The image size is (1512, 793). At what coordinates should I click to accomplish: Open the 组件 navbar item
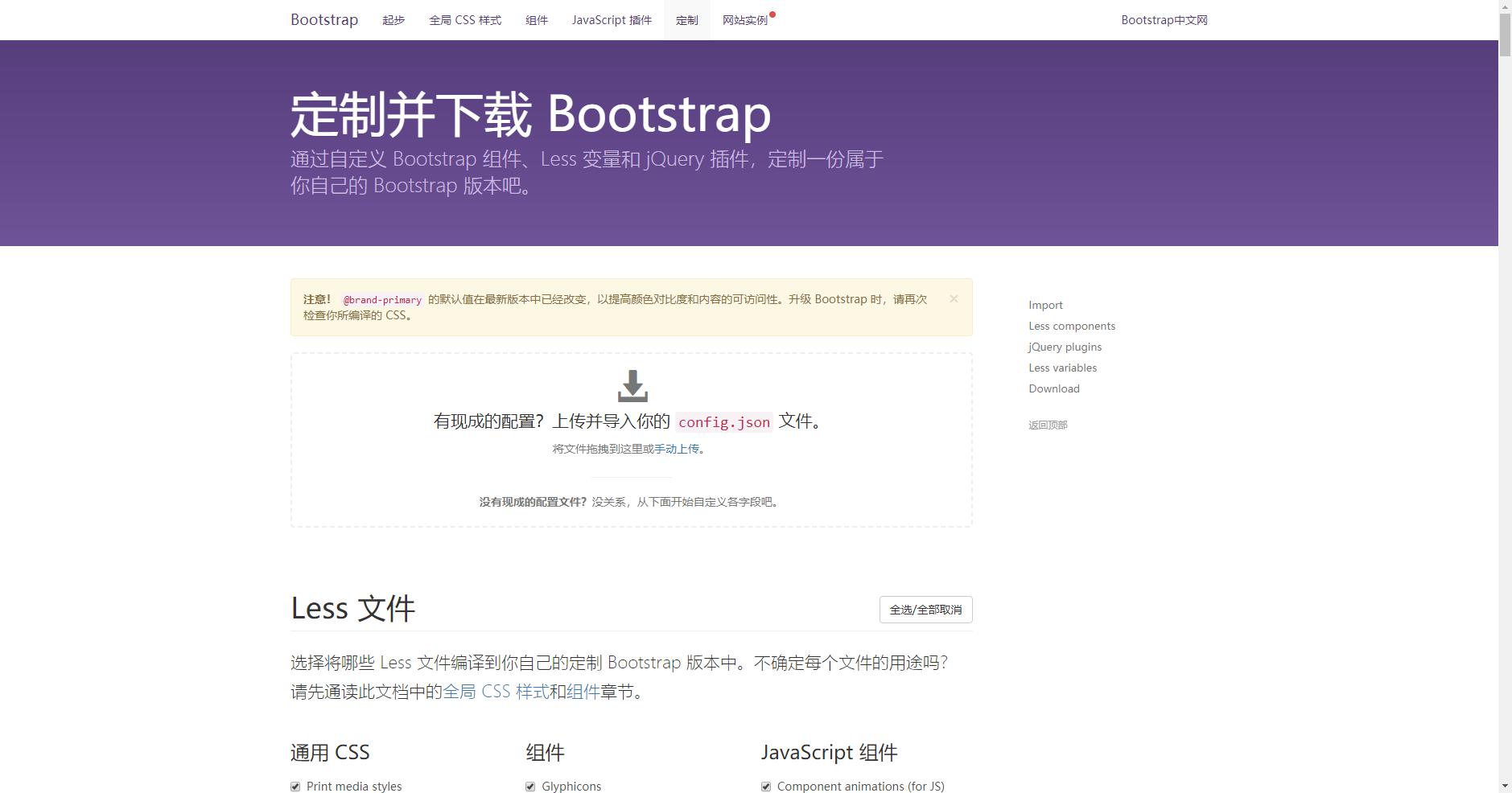point(537,20)
